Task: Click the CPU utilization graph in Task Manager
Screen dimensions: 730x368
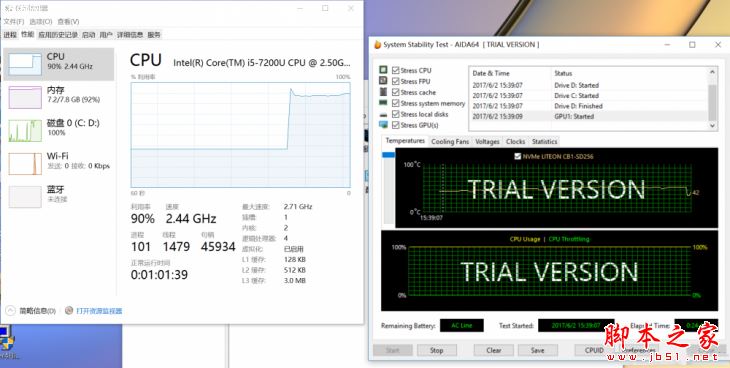Action: pos(240,135)
